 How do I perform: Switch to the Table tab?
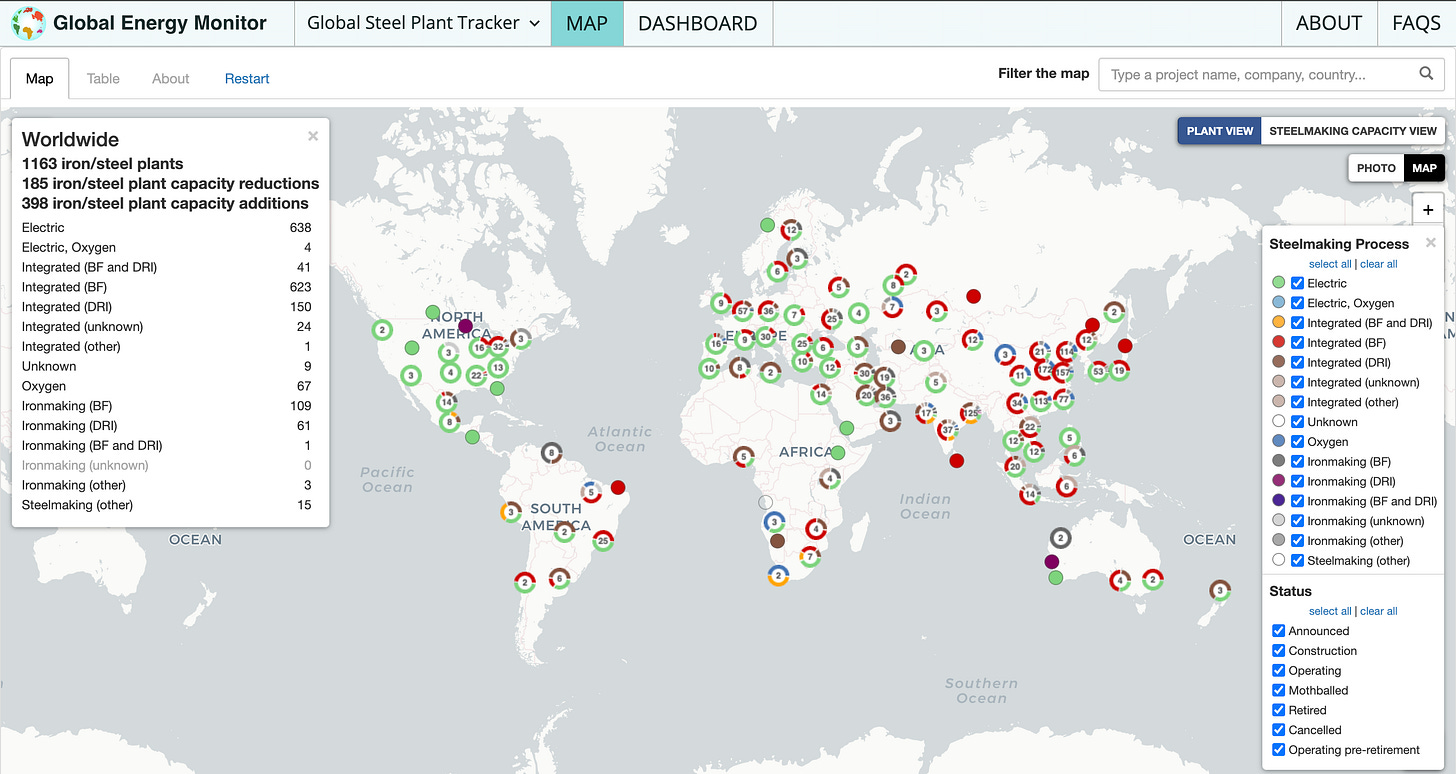click(x=103, y=78)
